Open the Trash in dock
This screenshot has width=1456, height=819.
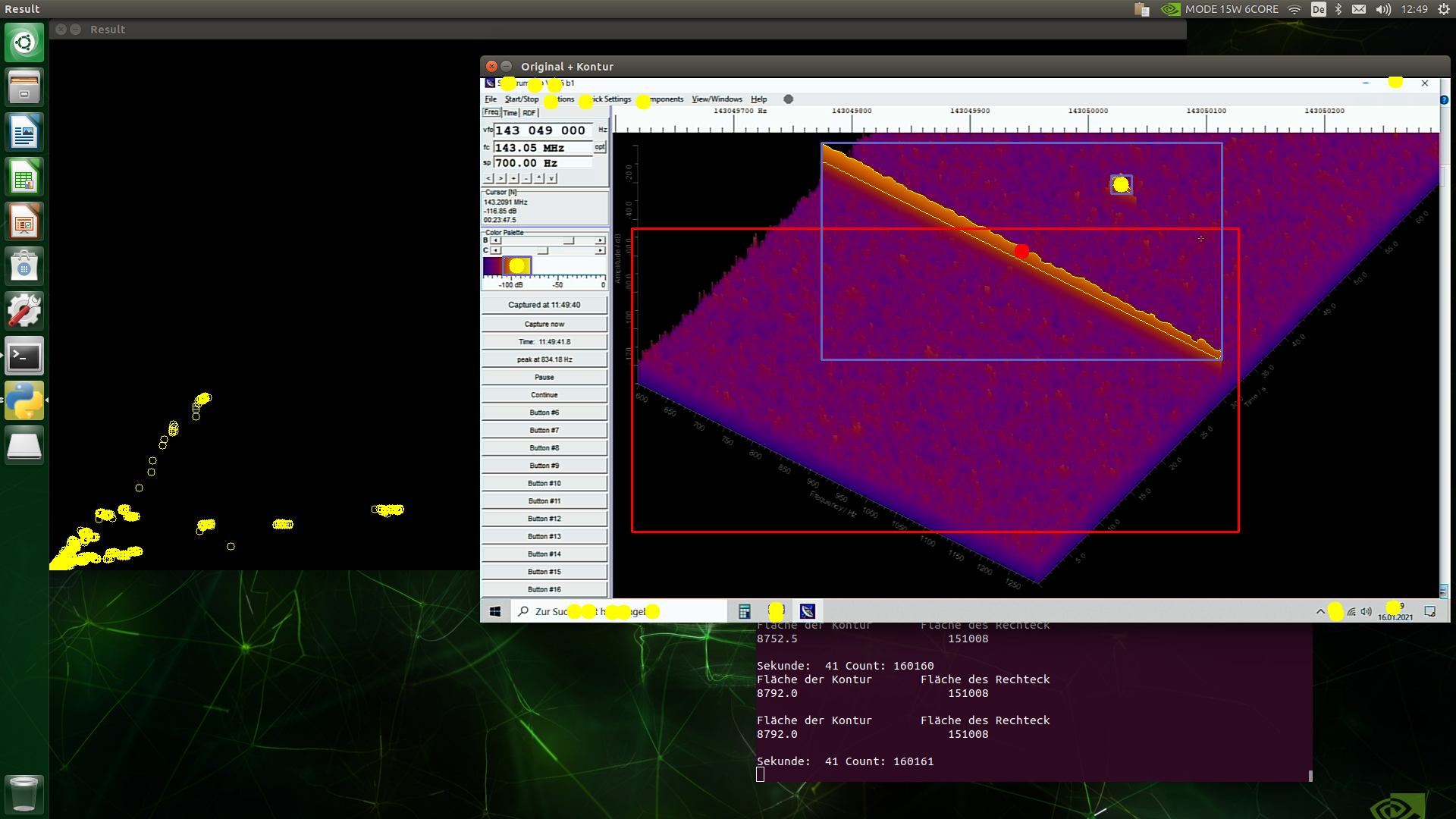[x=24, y=793]
